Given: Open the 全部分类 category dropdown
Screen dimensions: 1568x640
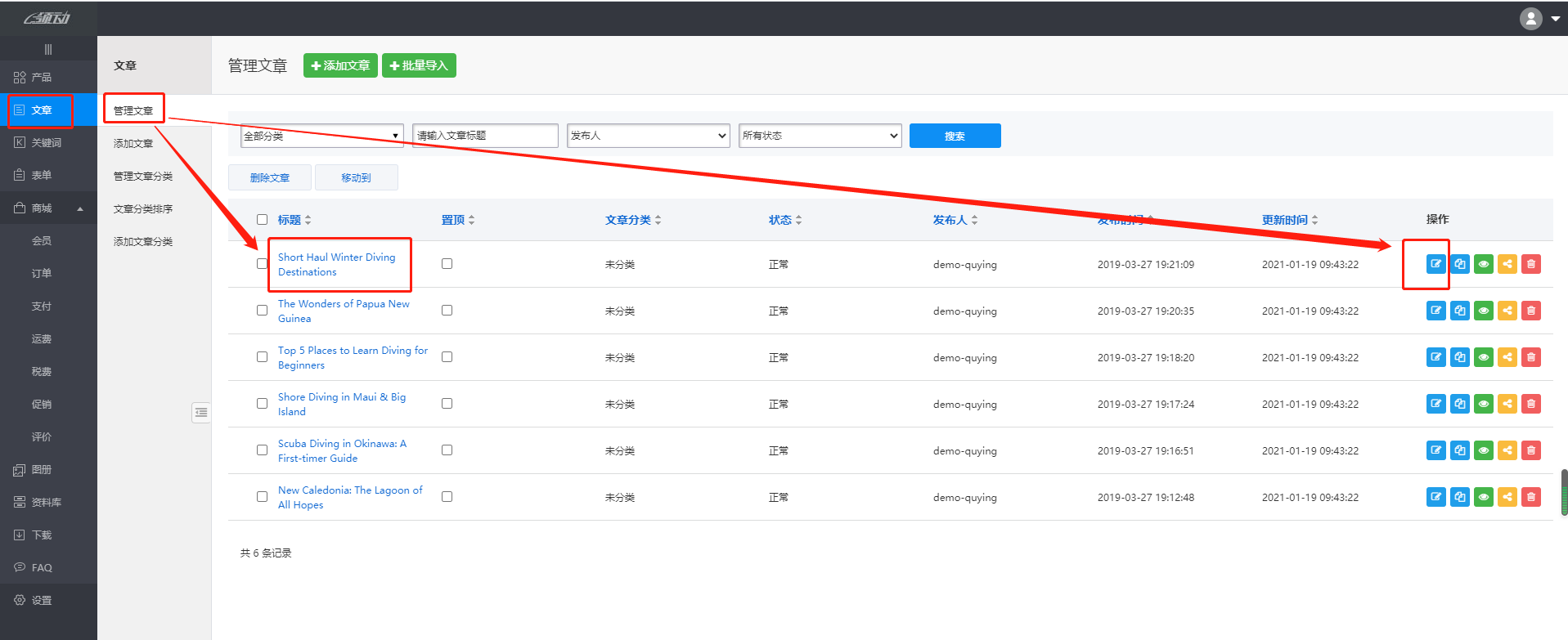Looking at the screenshot, I should (x=321, y=136).
